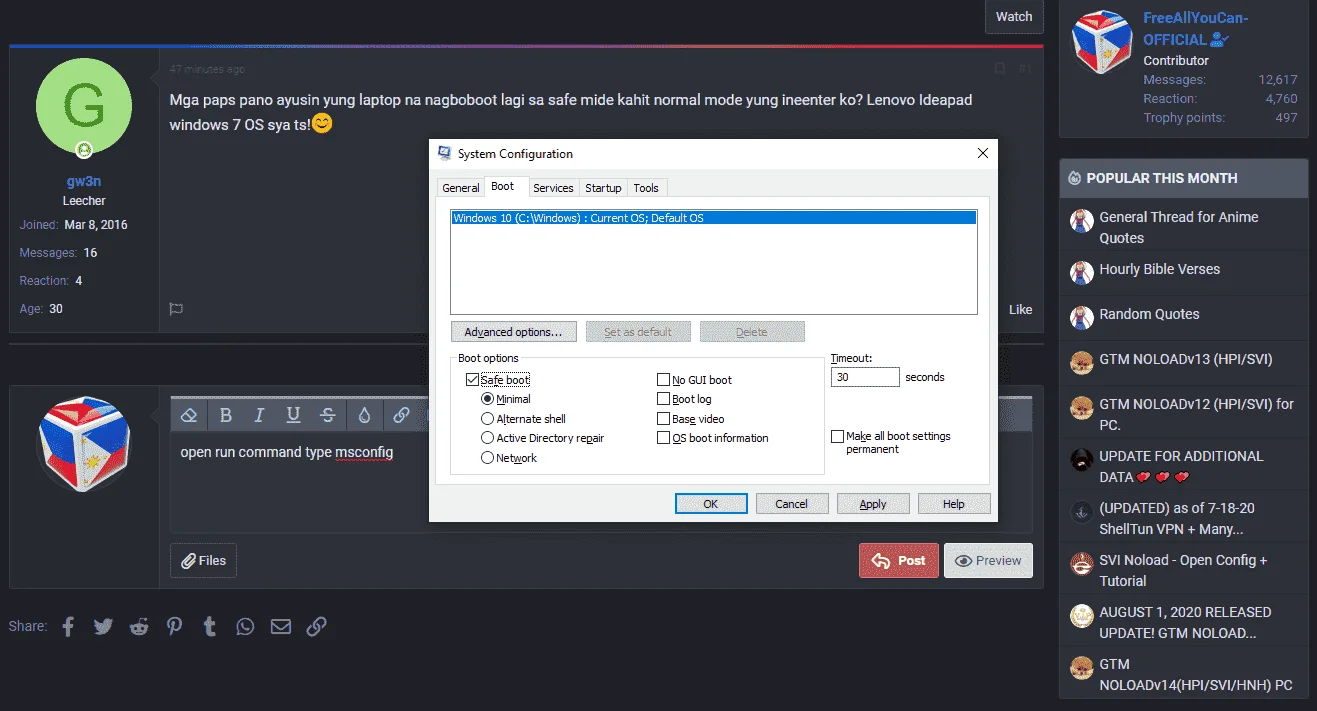Click the report flag icon under the post
1317x711 pixels.
tap(176, 309)
